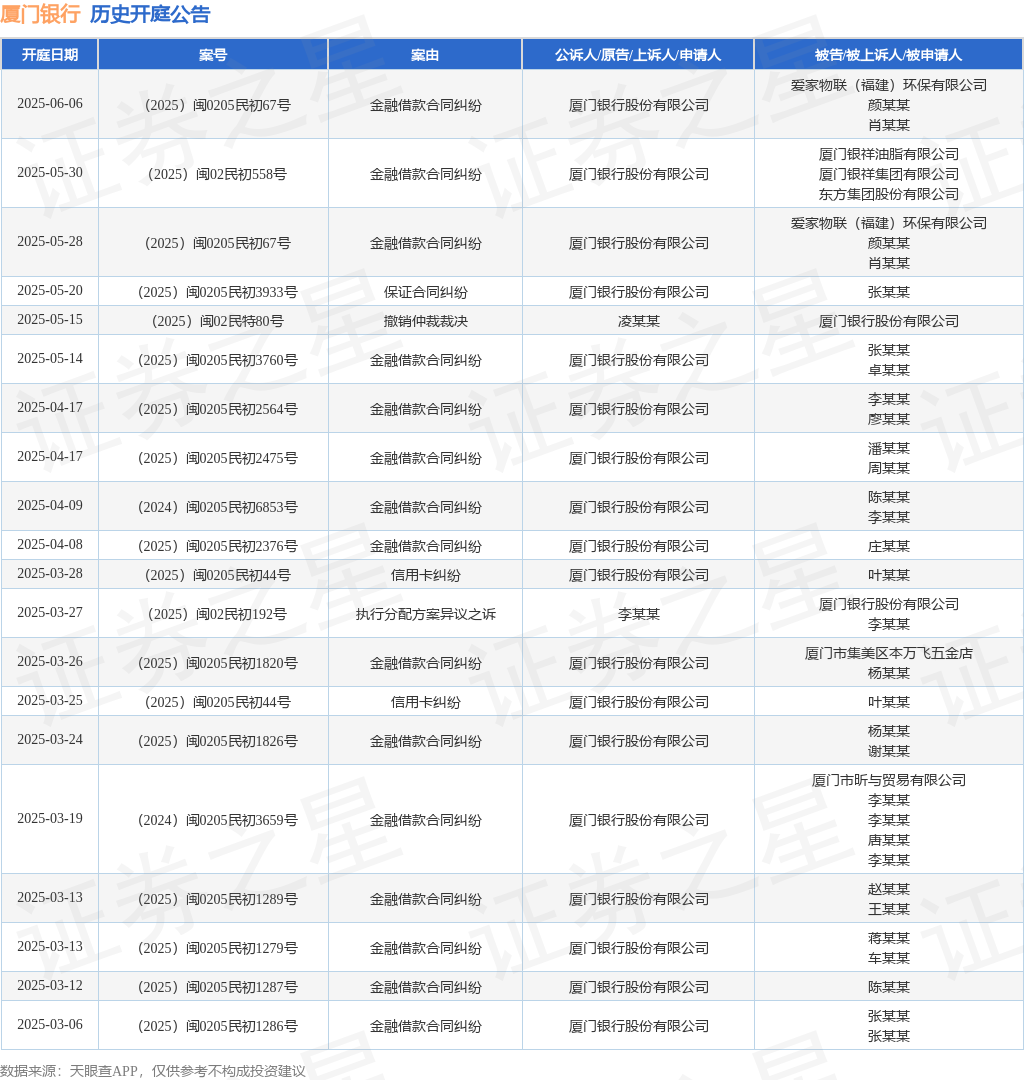The width and height of the screenshot is (1024, 1080).
Task: Click case number (2025)闽0205民初3933号
Action: [x=218, y=292]
